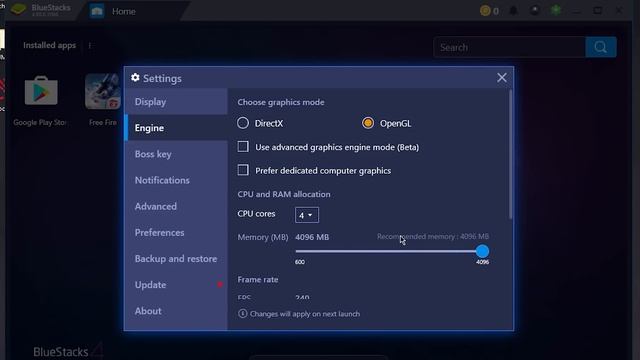Open the Installed apps options menu dots
The width and height of the screenshot is (640, 360).
point(90,45)
